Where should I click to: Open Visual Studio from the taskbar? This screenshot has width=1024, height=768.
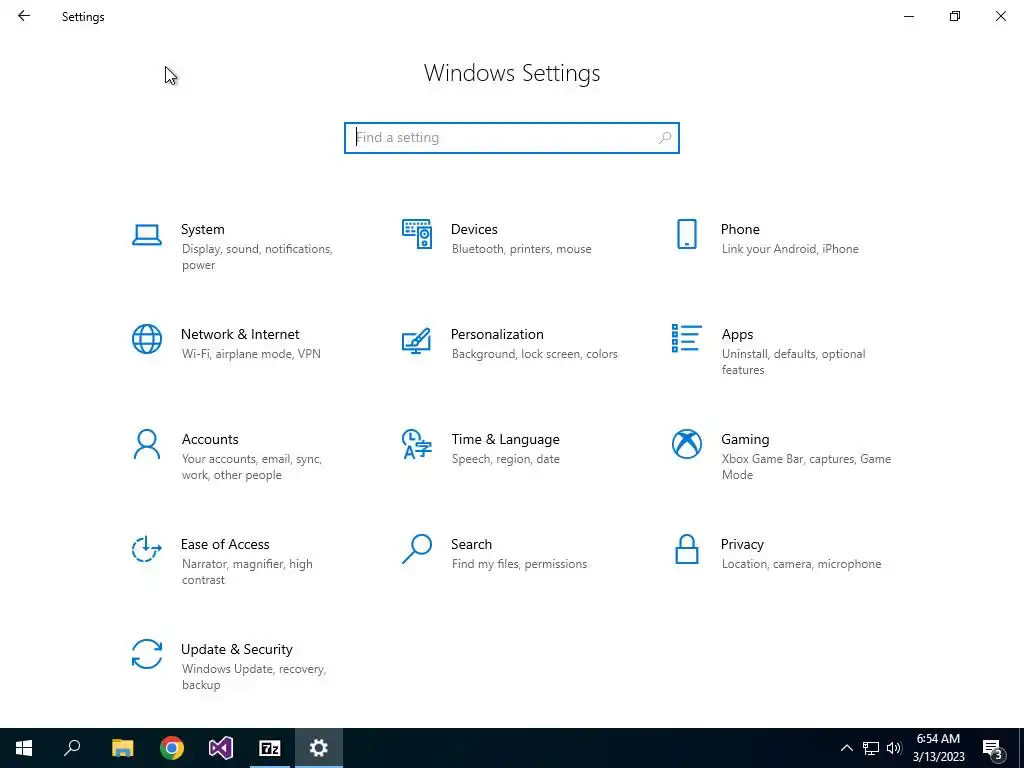tap(221, 748)
